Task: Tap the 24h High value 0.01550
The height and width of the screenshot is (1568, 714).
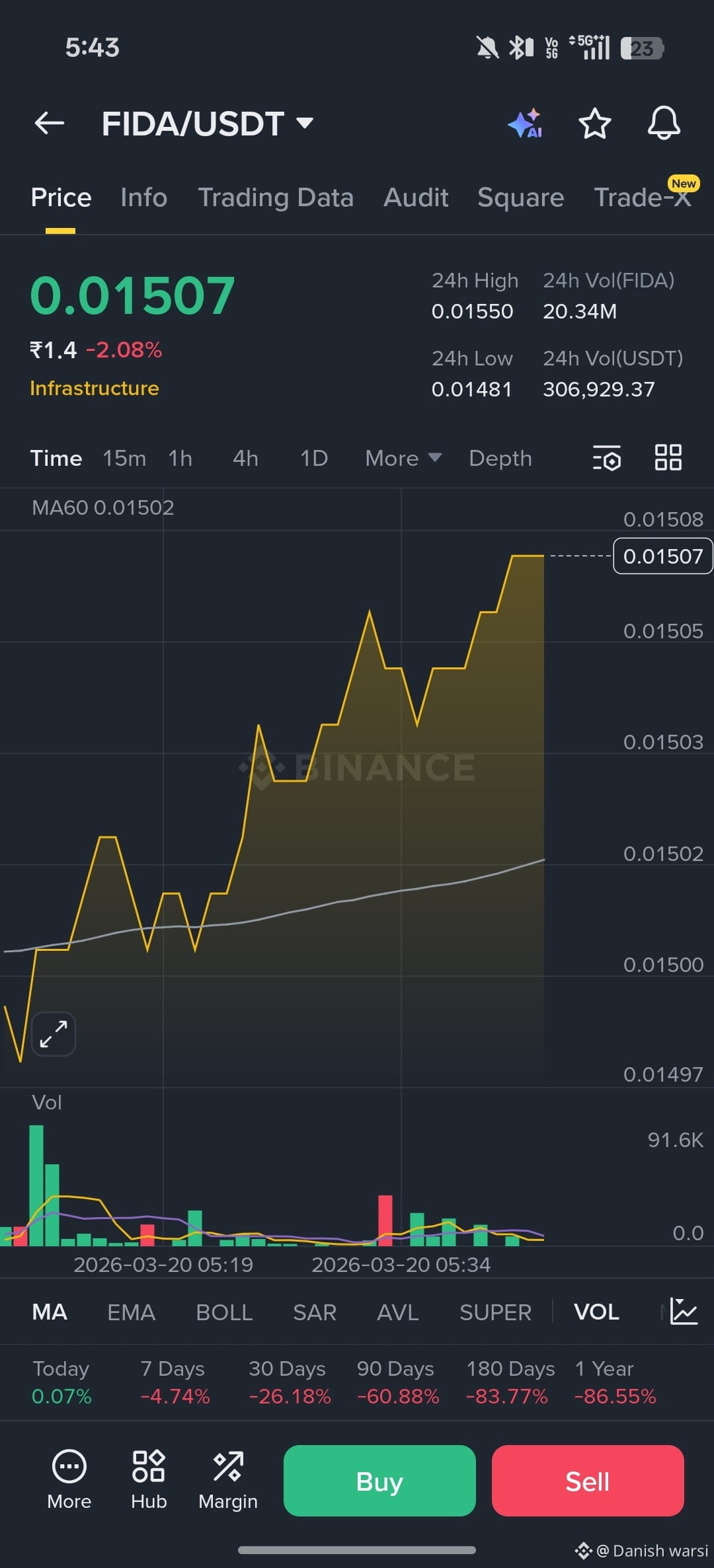Action: [x=472, y=311]
